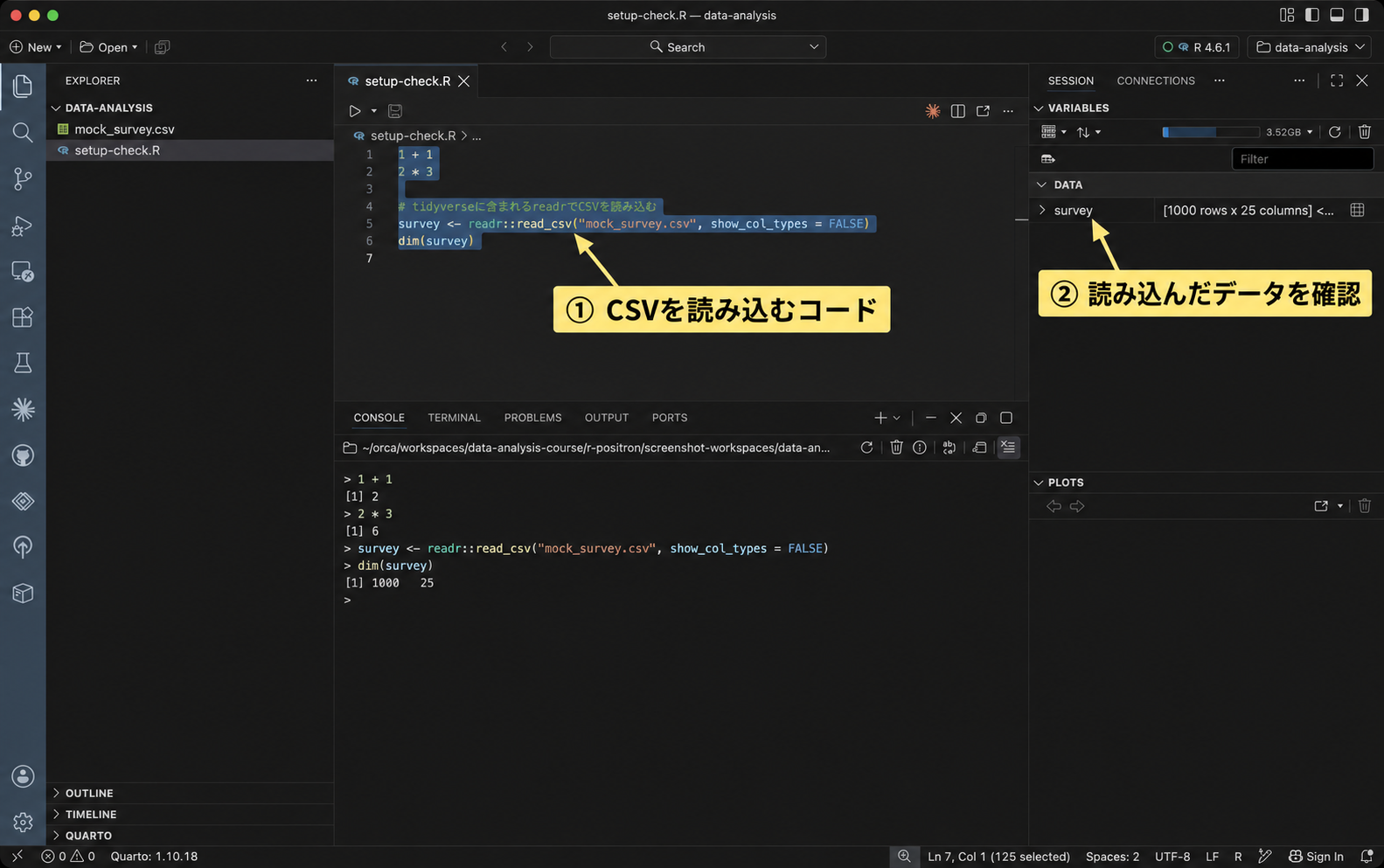
Task: Maximize the console panel size
Action: click(1006, 418)
